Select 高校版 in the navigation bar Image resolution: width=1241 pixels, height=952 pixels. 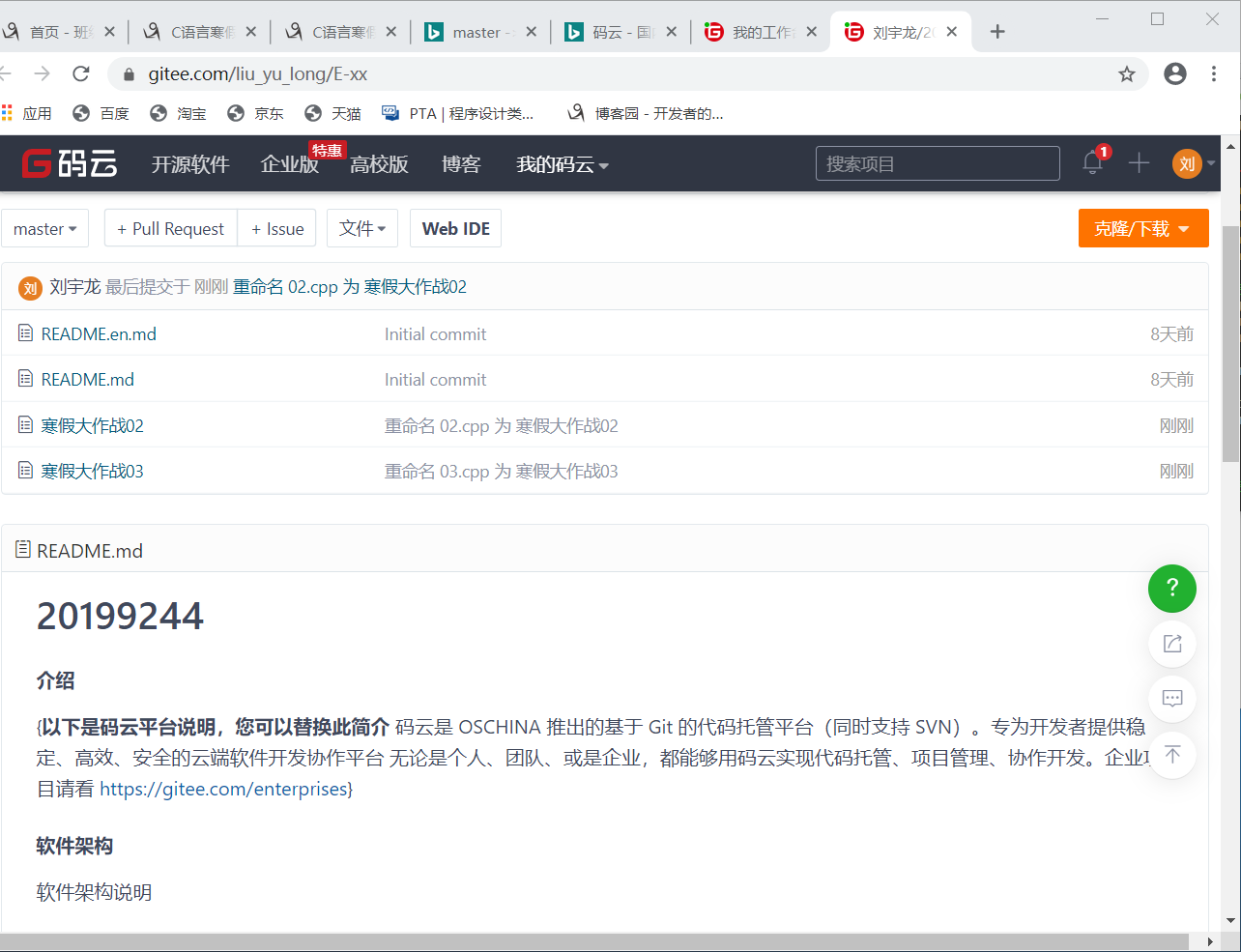click(379, 164)
